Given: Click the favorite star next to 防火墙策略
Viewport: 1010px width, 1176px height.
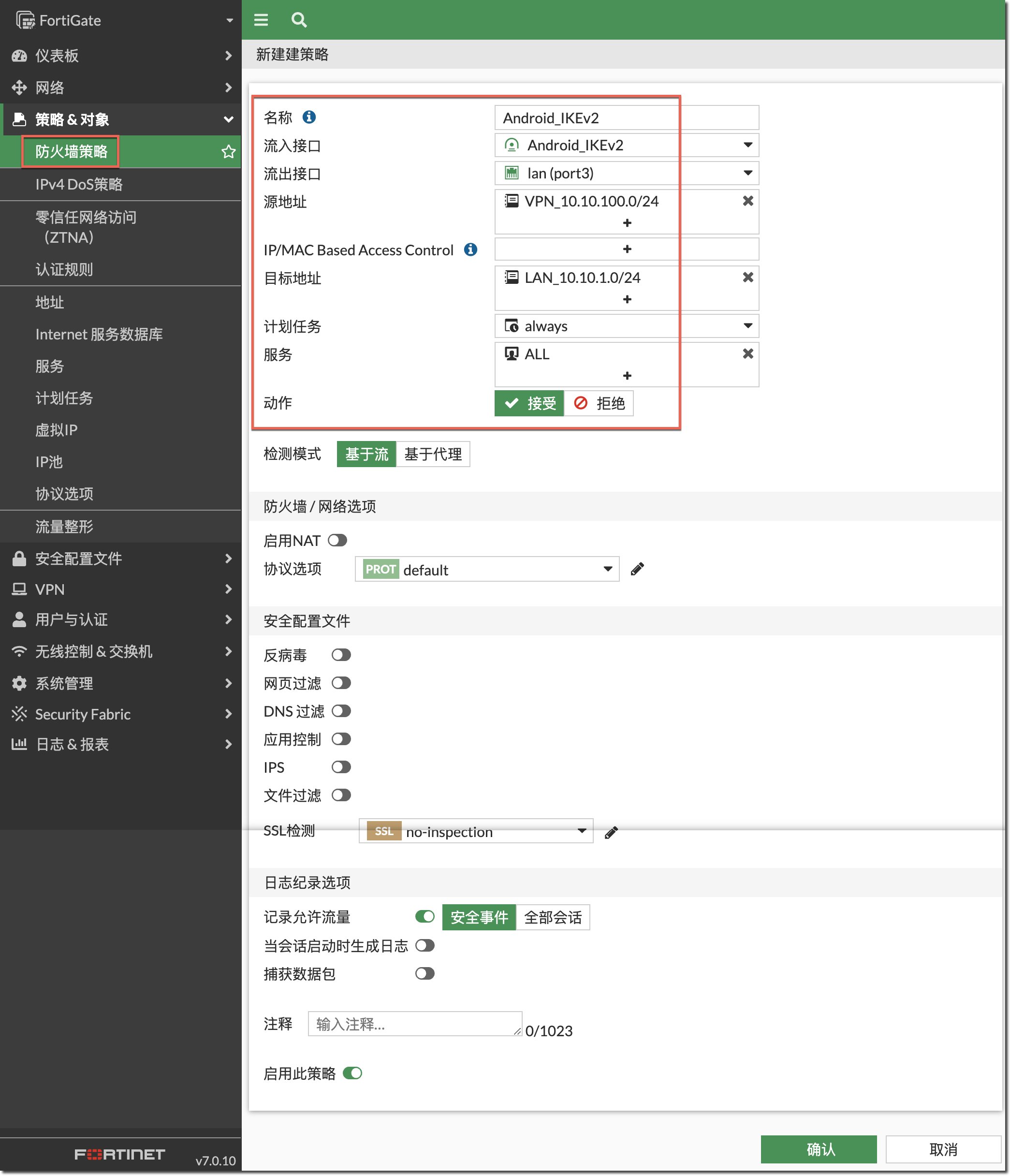Looking at the screenshot, I should (228, 151).
